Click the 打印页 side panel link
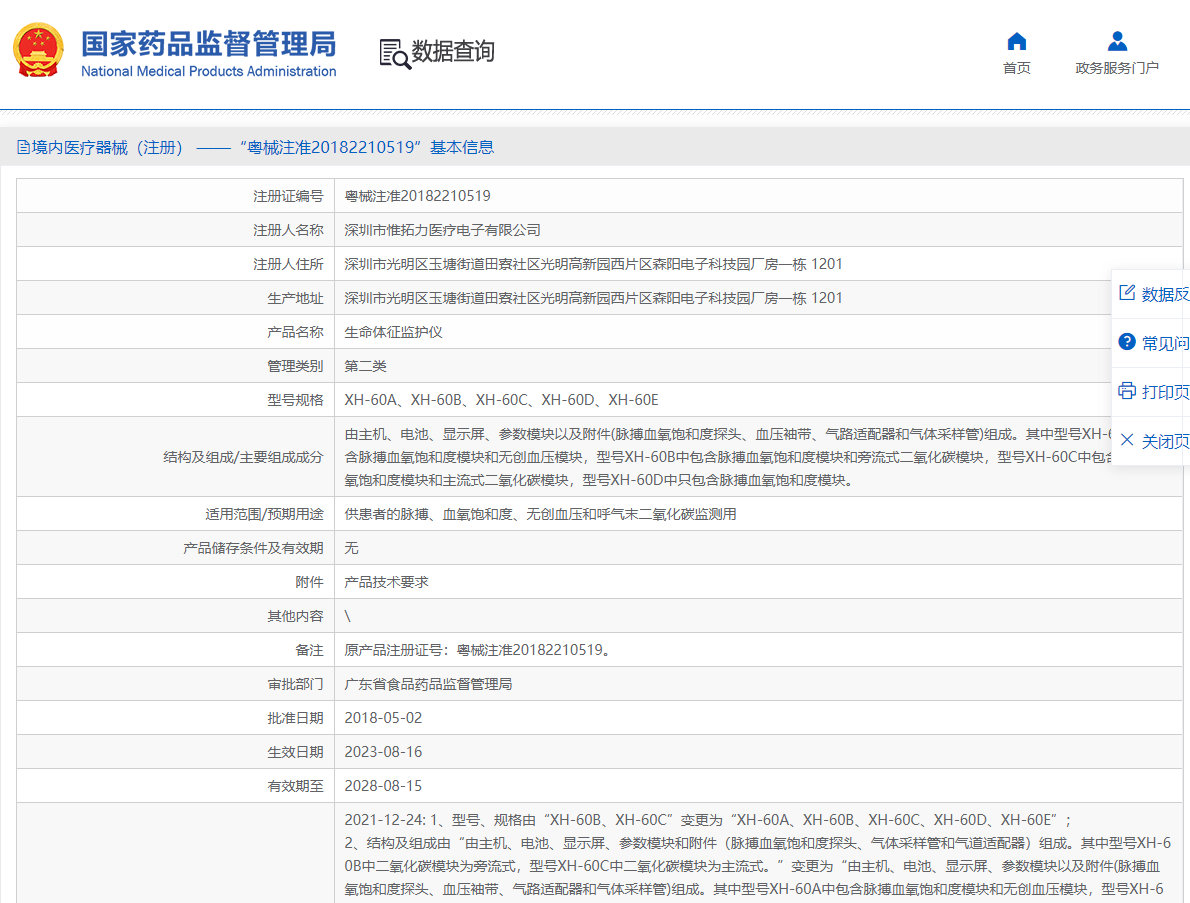This screenshot has height=903, width=1190. (1166, 392)
